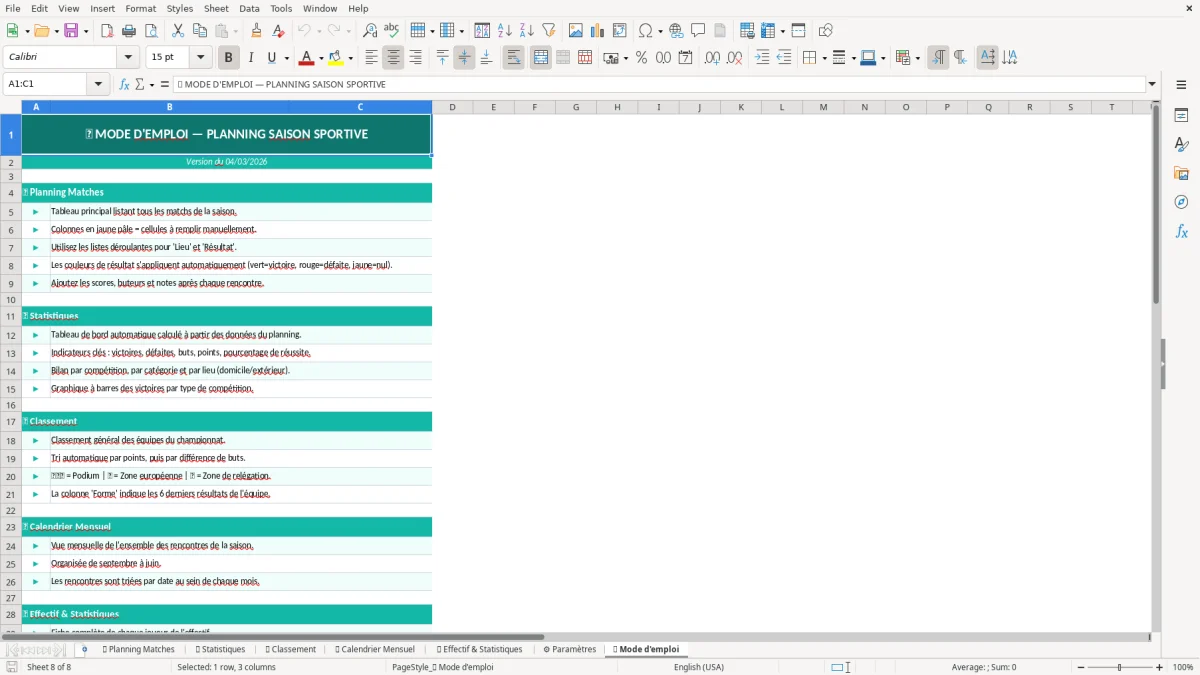Image resolution: width=1200 pixels, height=675 pixels.
Task: Click the Select Function sigma button
Action: coord(140,84)
